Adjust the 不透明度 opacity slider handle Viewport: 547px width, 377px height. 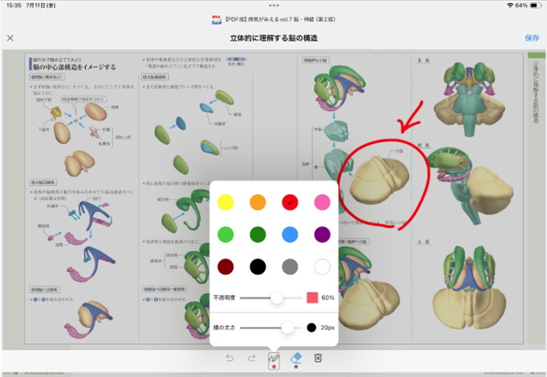(277, 298)
